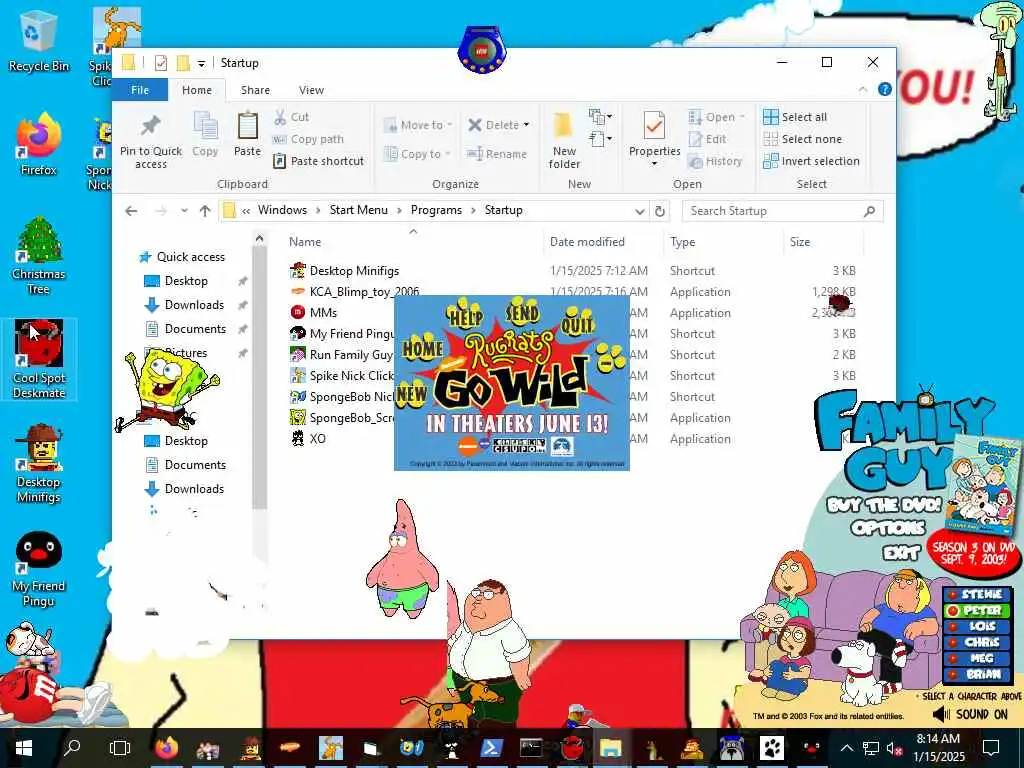
Task: Click Paste shortcut in Clipboard group
Action: (318, 161)
